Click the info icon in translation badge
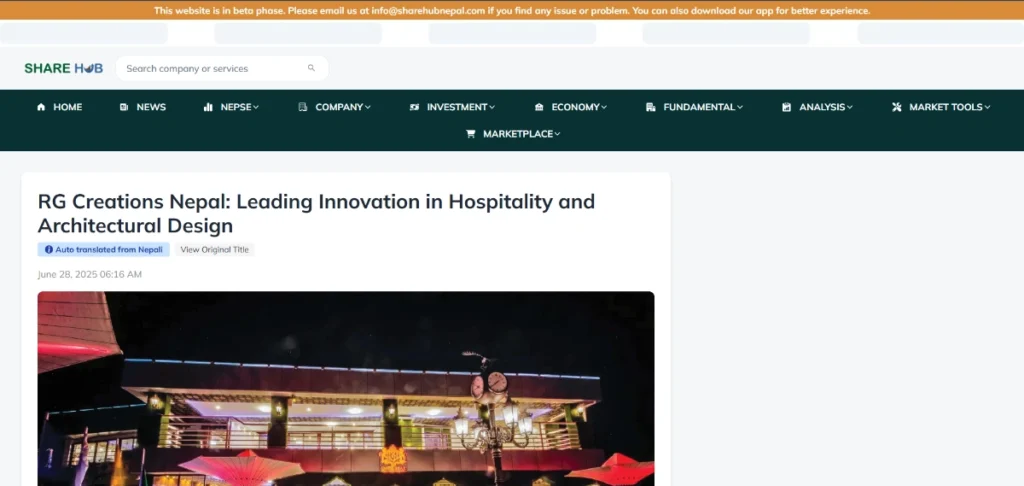The width and height of the screenshot is (1024, 486). [49, 250]
